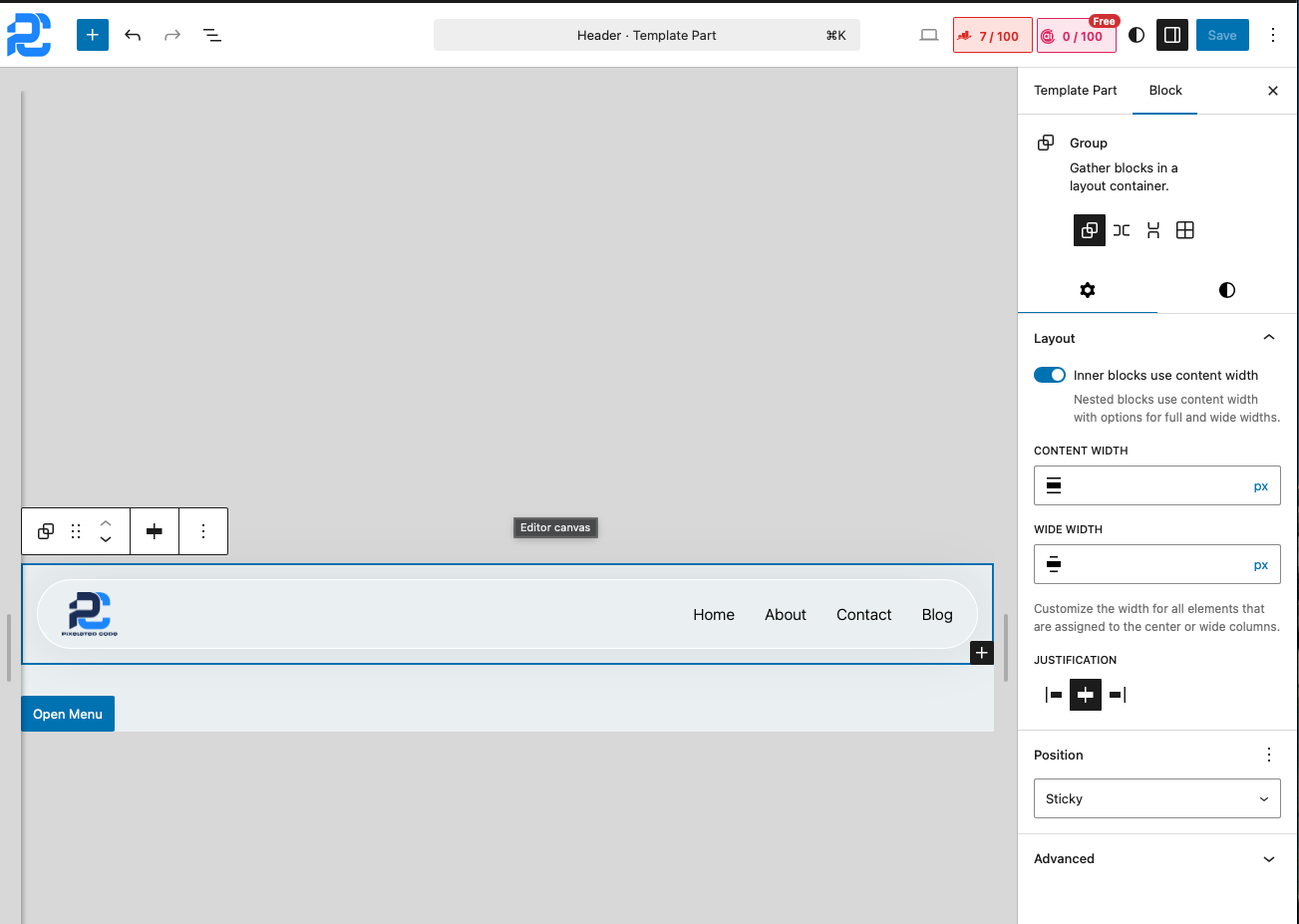The width and height of the screenshot is (1299, 924).
Task: Open the block inserter plus button
Action: tap(93, 35)
